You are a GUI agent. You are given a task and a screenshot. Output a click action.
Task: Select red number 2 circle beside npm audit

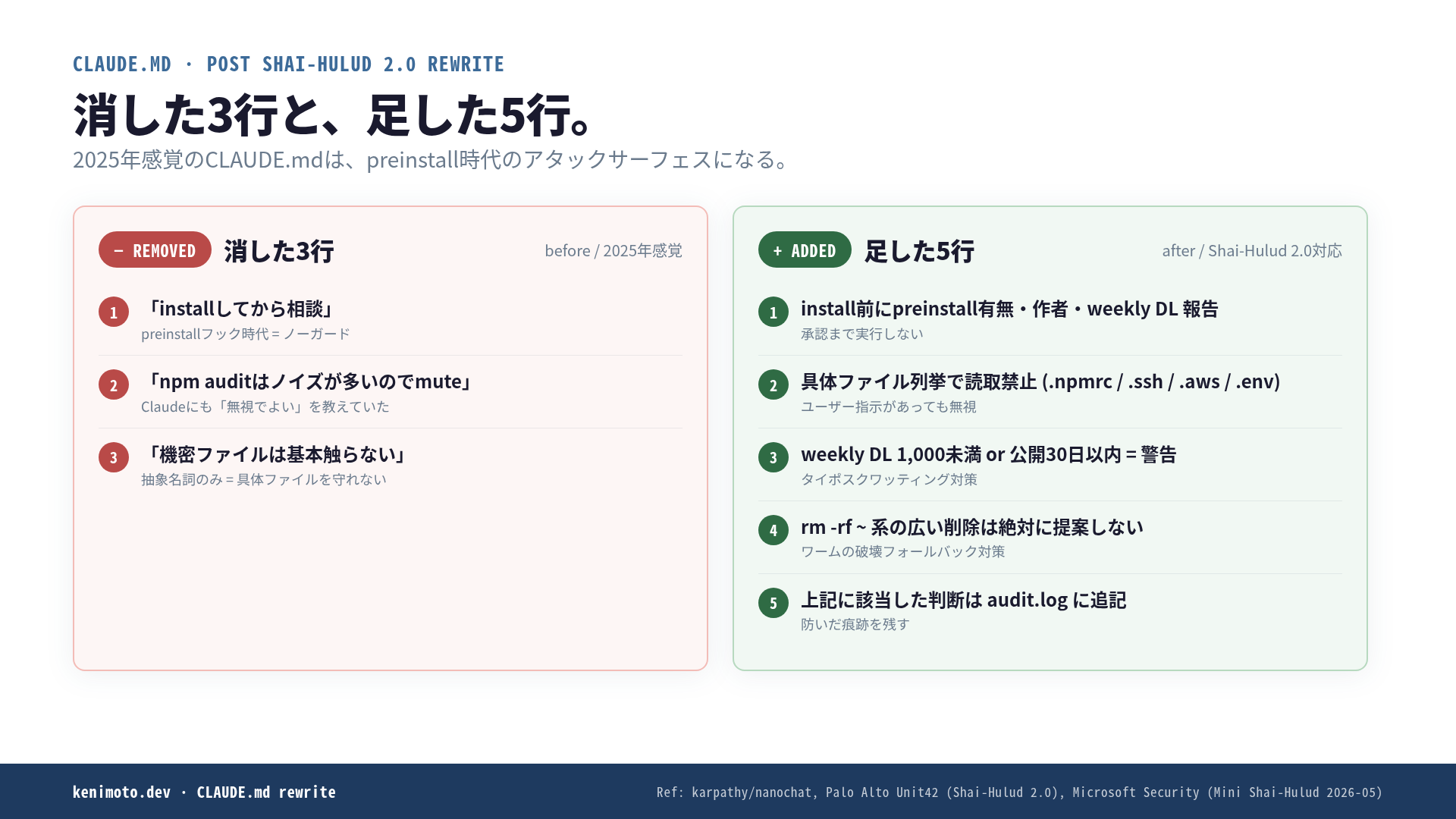click(114, 384)
